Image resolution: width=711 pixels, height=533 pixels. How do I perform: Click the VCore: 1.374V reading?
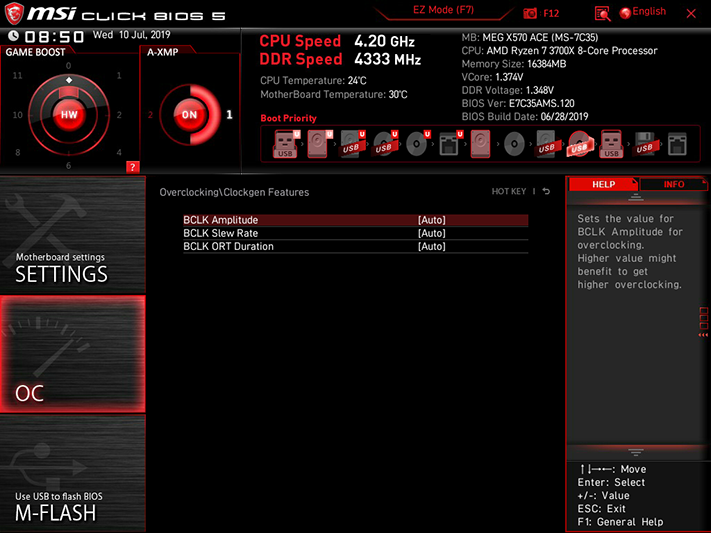[492, 77]
